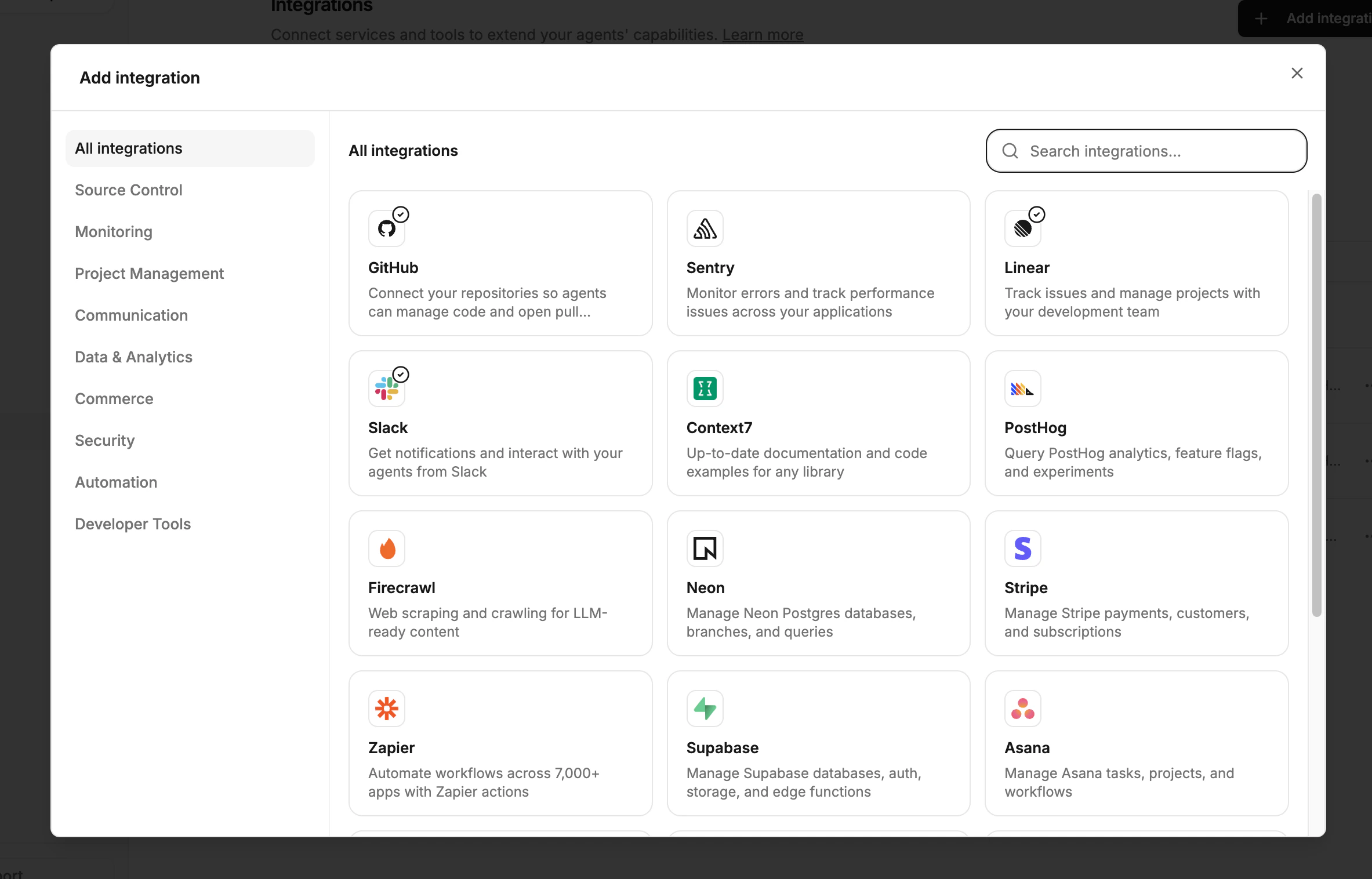Click the Sentry integration icon

(x=705, y=228)
